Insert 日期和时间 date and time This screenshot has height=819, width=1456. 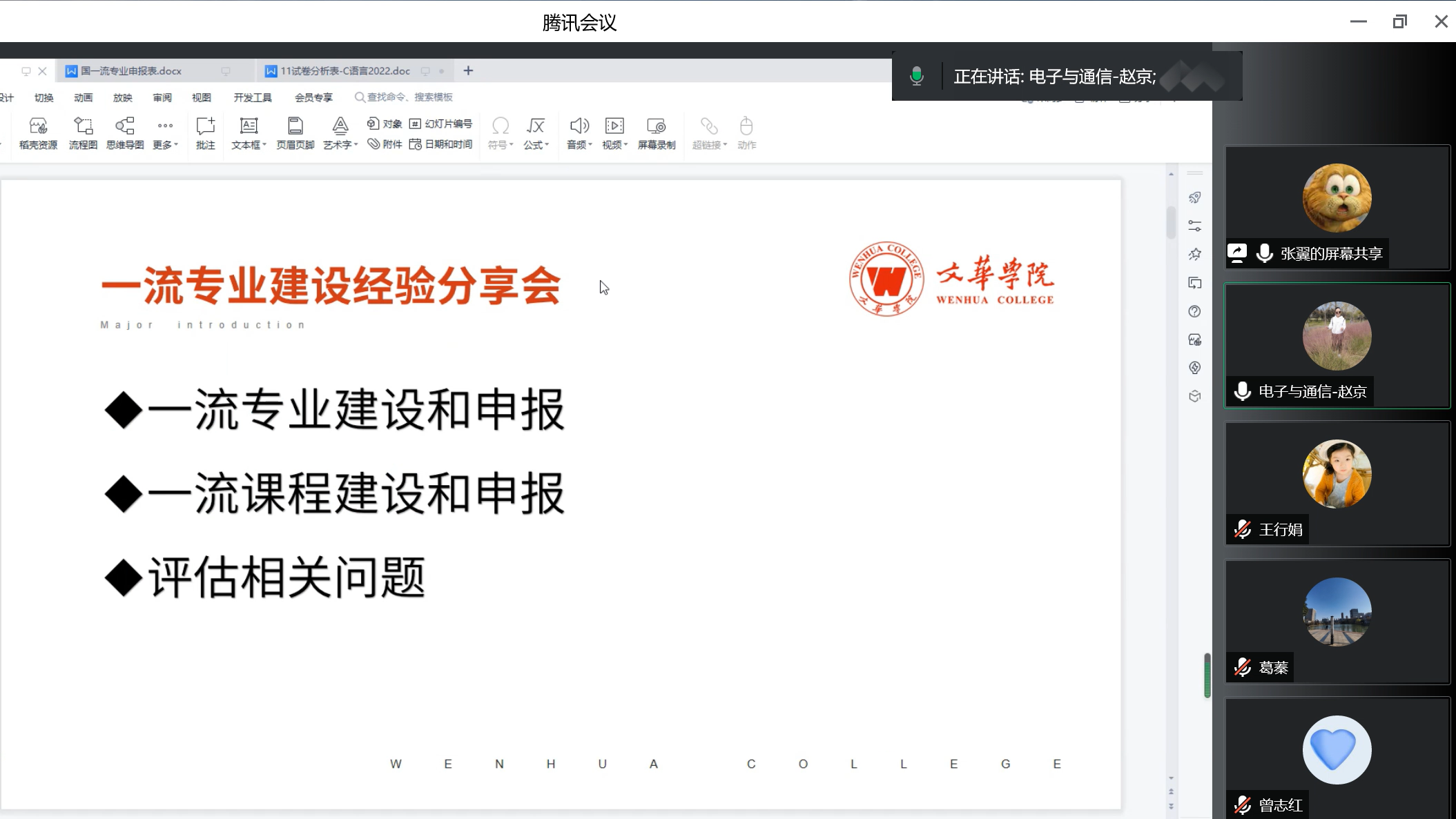441,144
